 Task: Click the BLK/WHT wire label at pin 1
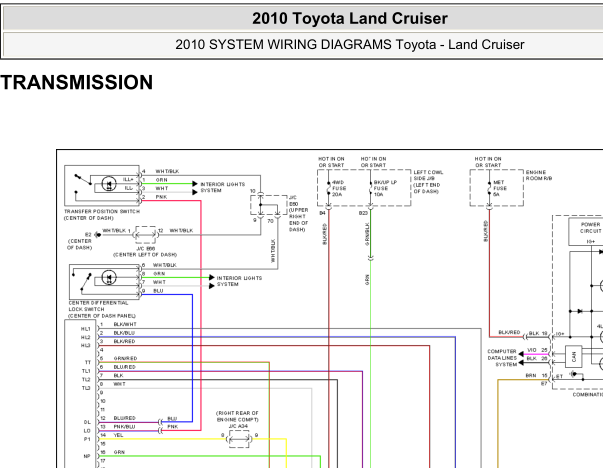coord(125,325)
